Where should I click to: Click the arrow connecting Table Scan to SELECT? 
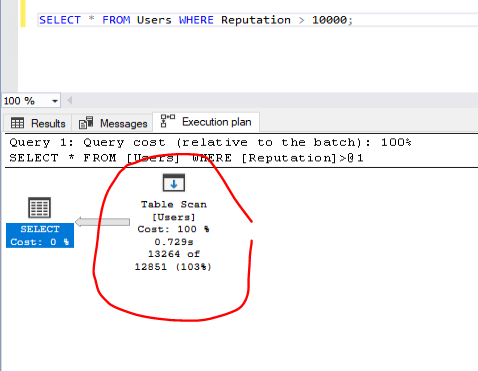pyautogui.click(x=102, y=222)
